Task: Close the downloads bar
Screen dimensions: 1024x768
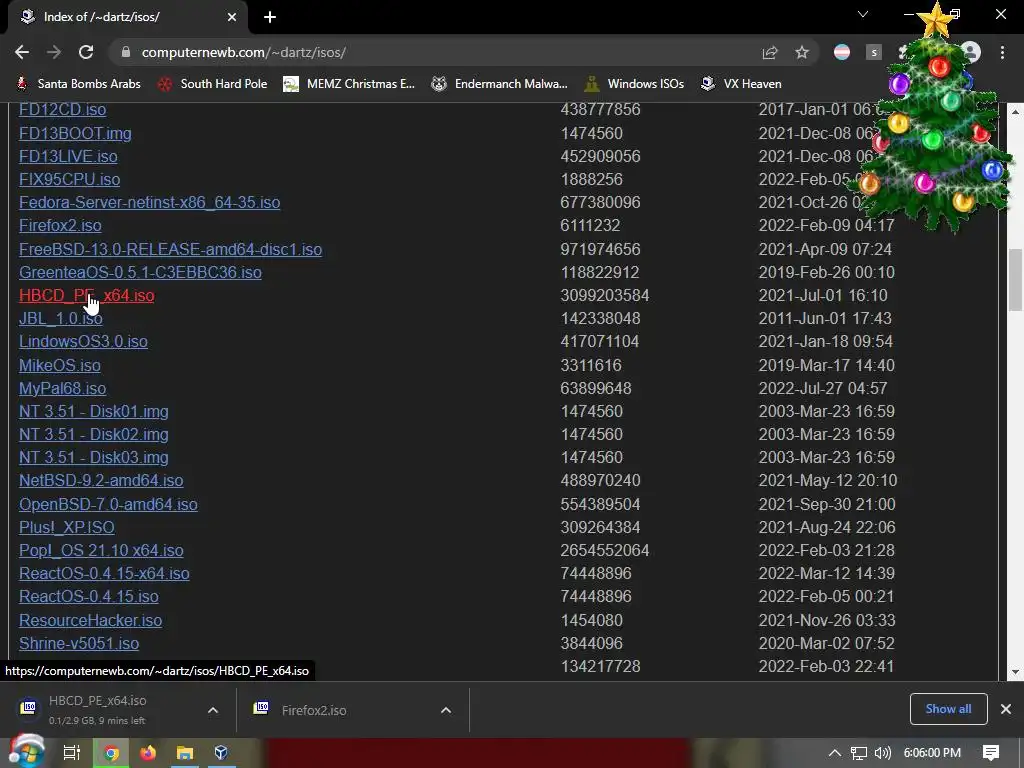Action: (1006, 709)
